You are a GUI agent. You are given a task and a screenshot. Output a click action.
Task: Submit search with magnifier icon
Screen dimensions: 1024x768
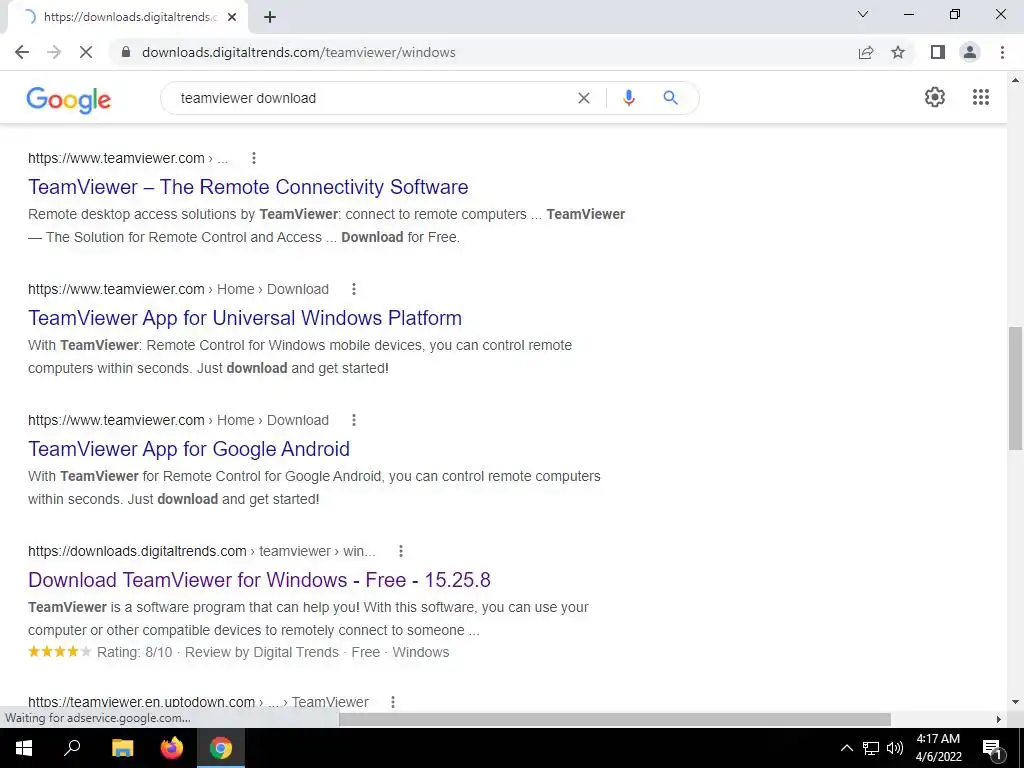coord(670,98)
